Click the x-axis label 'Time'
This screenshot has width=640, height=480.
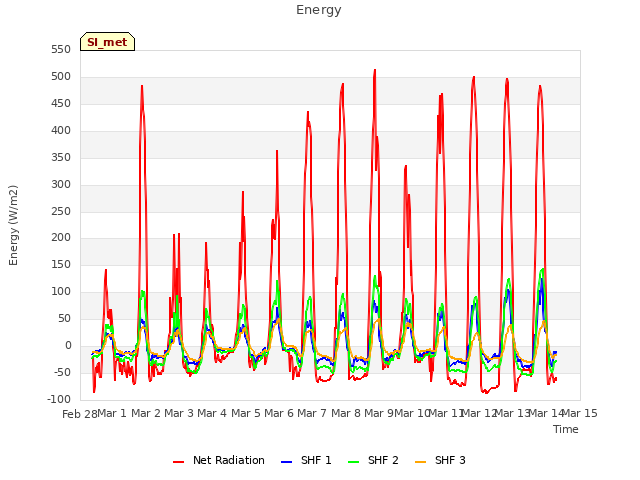(x=566, y=429)
